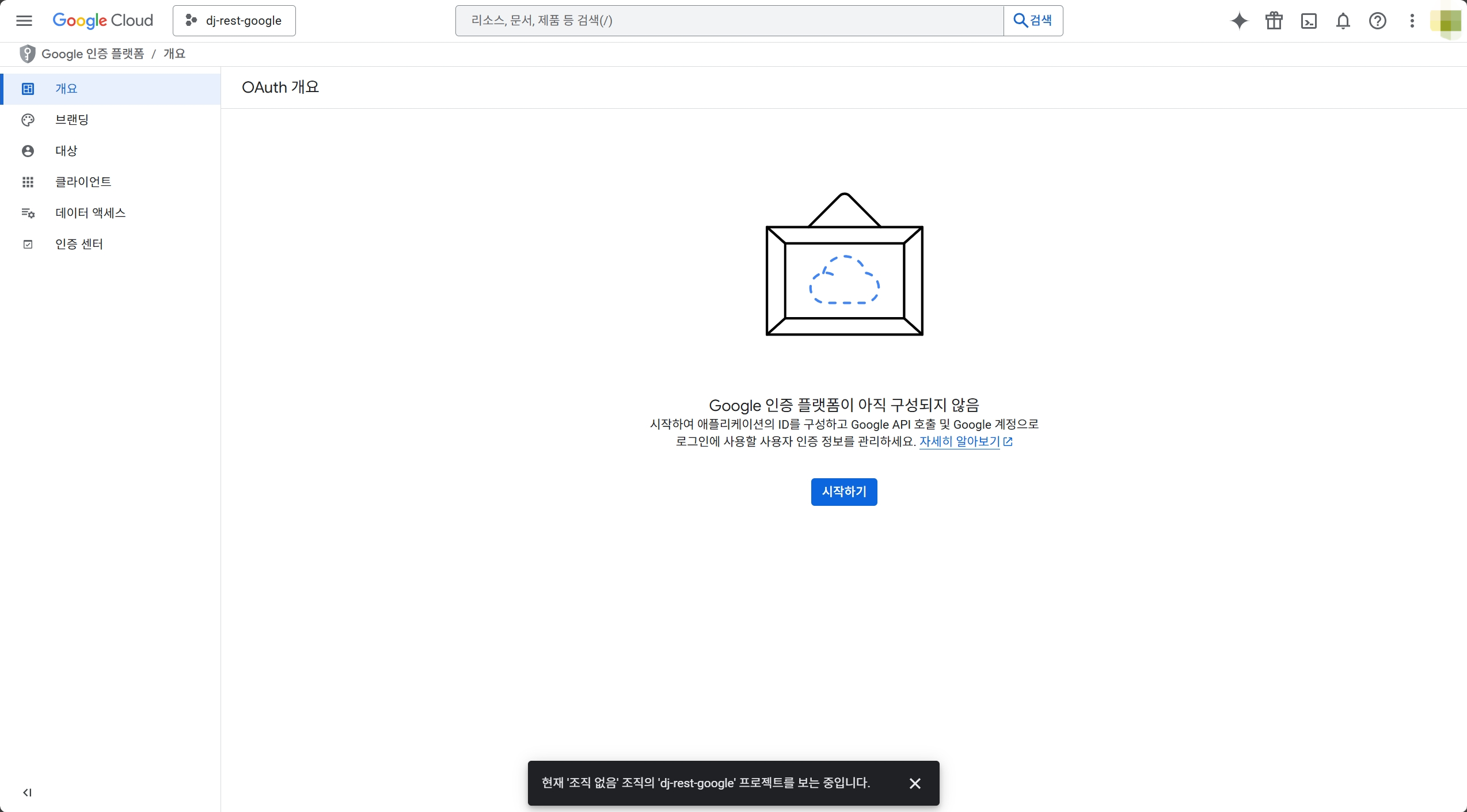Open the dj-rest-google project selector
Viewport: 1467px width, 812px height.
(234, 21)
